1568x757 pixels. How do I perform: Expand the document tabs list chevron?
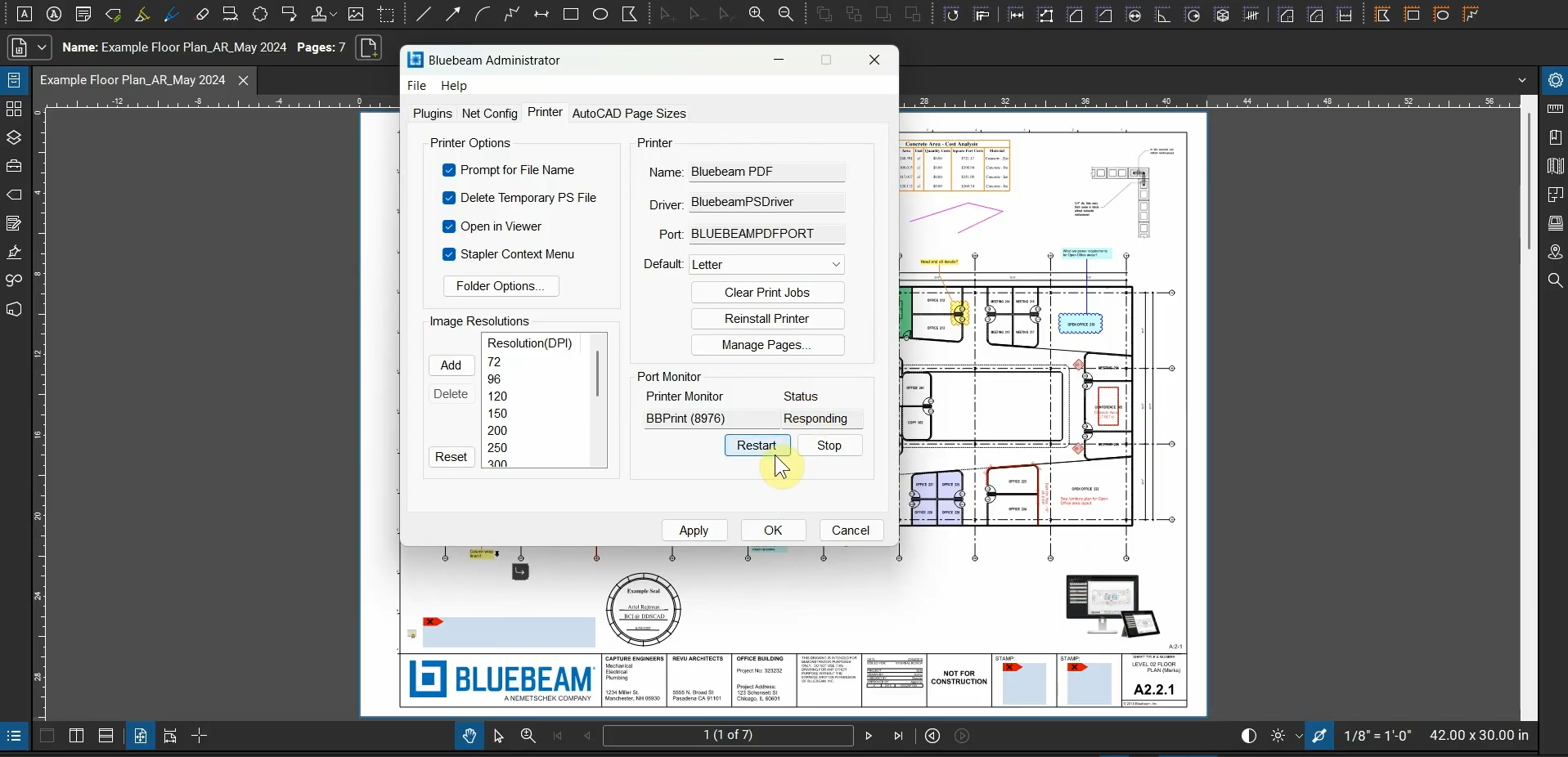pos(1522,81)
